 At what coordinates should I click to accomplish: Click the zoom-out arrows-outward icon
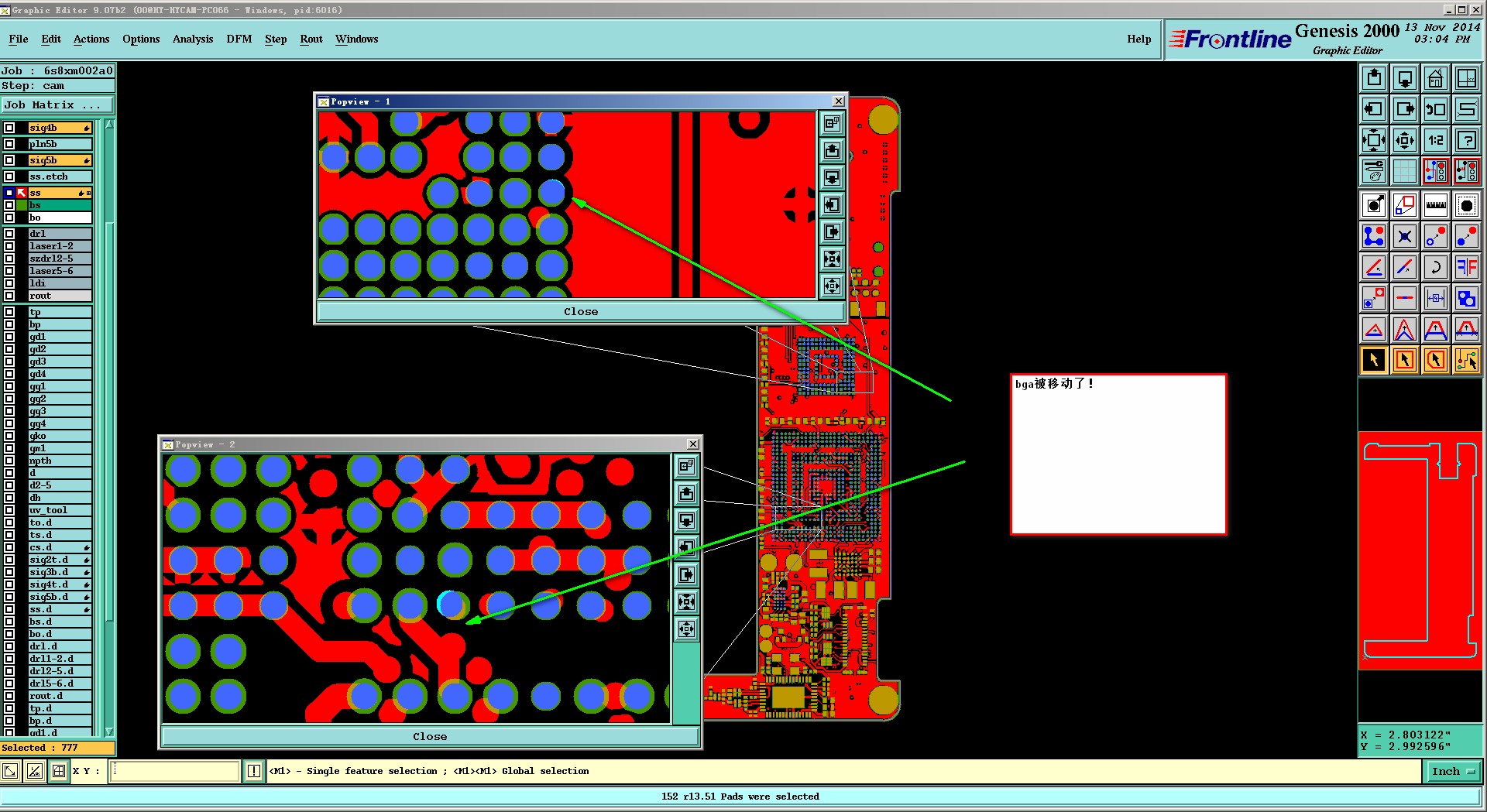pos(1405,140)
